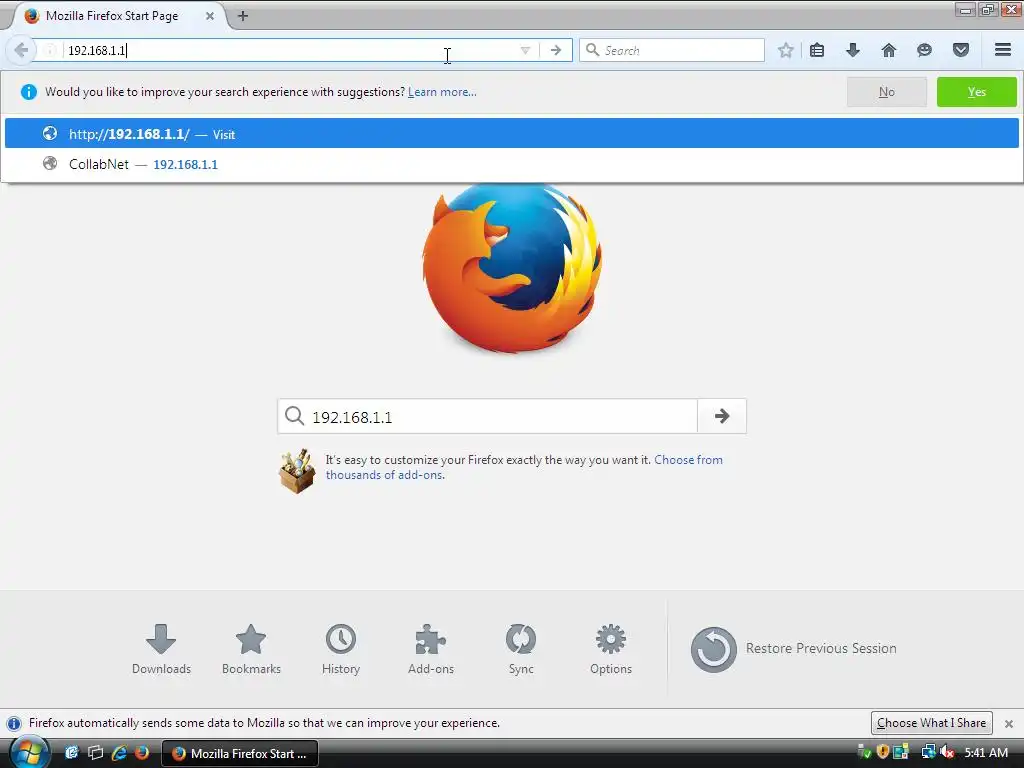The width and height of the screenshot is (1024, 768).
Task: Launch Internet Explorer from quick launch
Action: pos(119,753)
